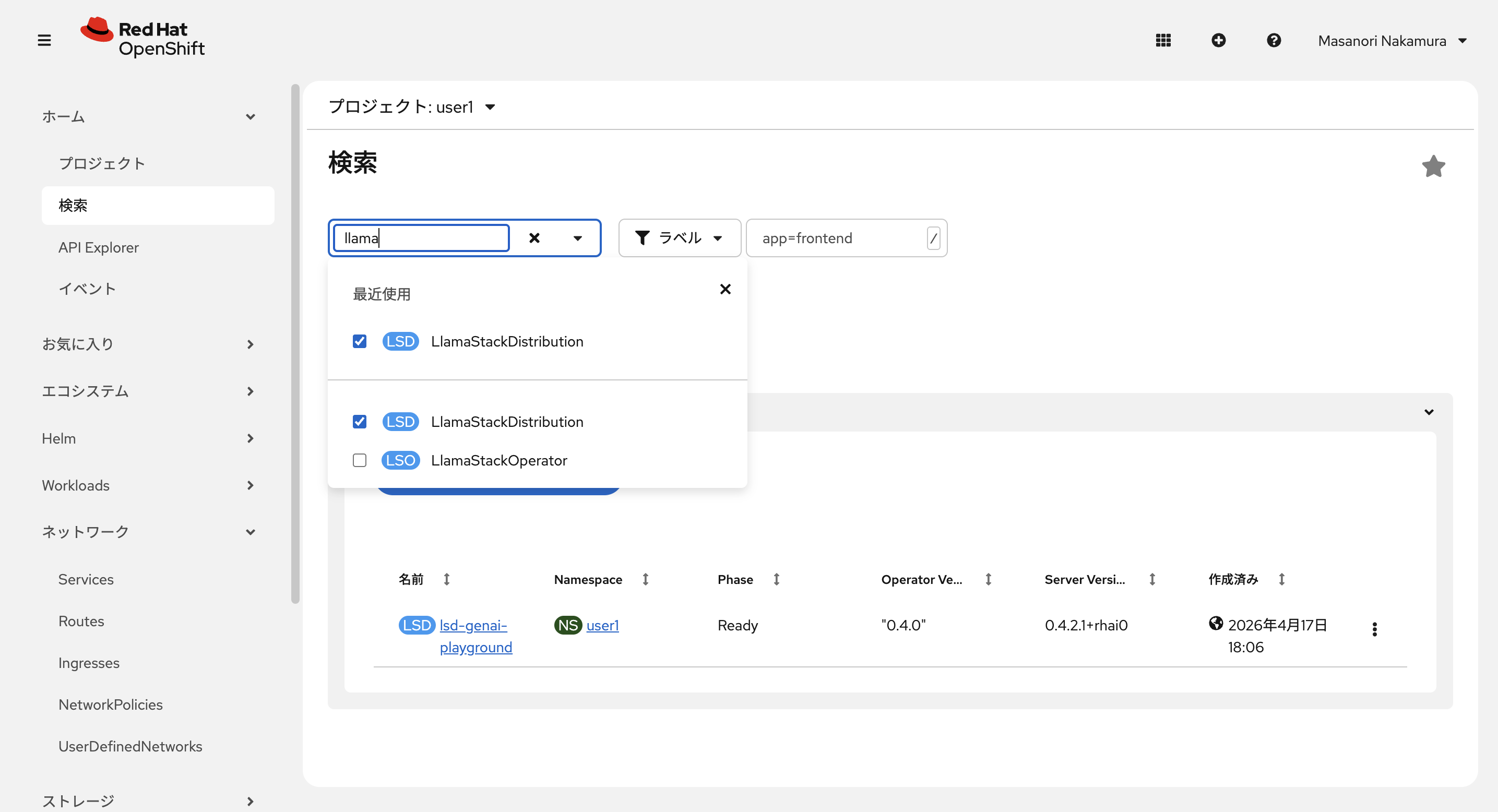1498x812 pixels.
Task: Close the resource dropdown panel
Action: tap(725, 289)
